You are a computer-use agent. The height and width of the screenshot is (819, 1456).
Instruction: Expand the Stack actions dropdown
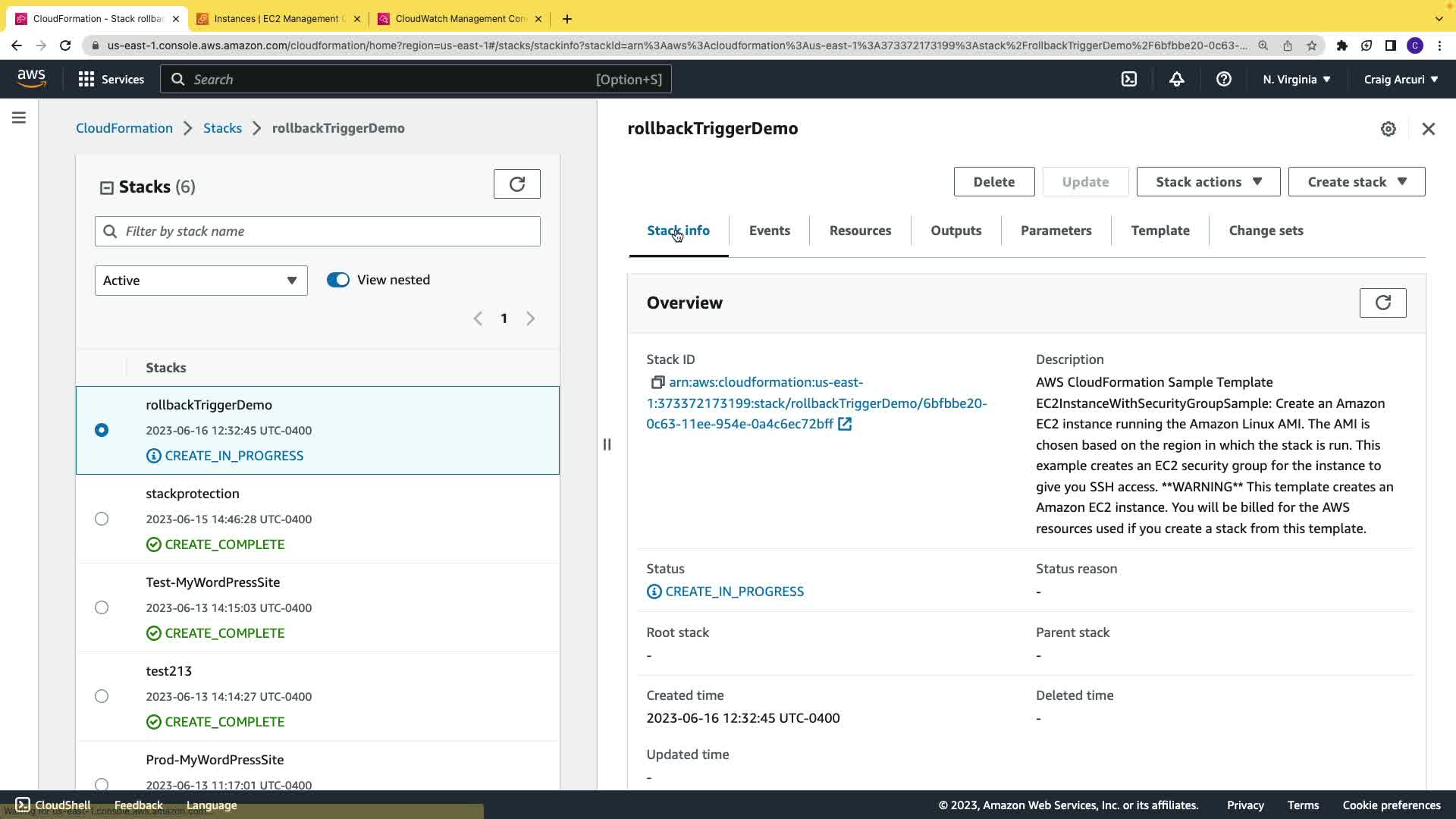pos(1207,182)
